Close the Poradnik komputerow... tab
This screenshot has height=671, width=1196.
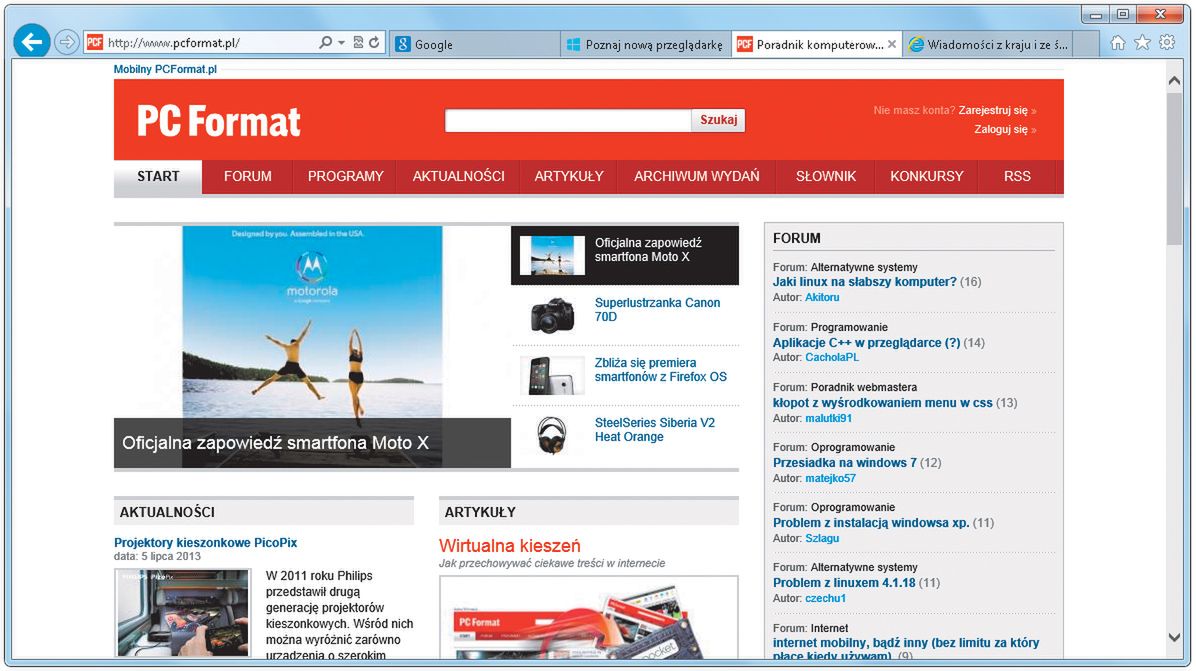(892, 44)
